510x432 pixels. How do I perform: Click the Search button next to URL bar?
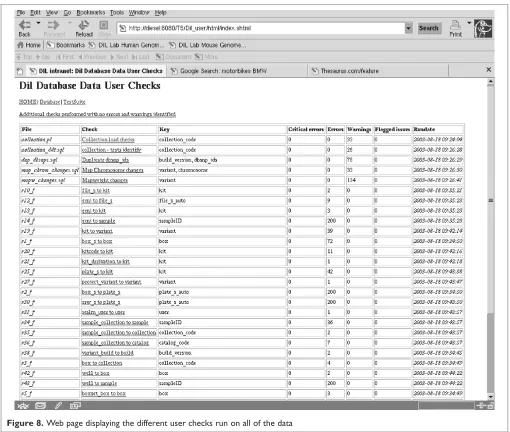[429, 28]
